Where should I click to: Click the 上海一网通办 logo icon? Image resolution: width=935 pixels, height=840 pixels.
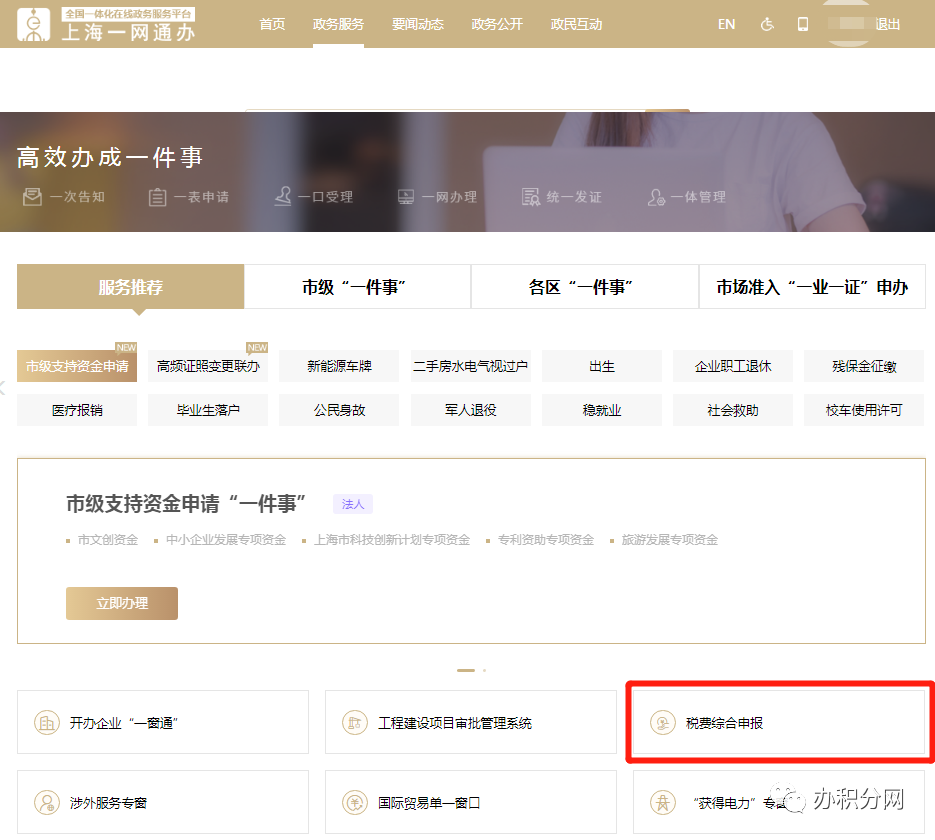tap(37, 24)
